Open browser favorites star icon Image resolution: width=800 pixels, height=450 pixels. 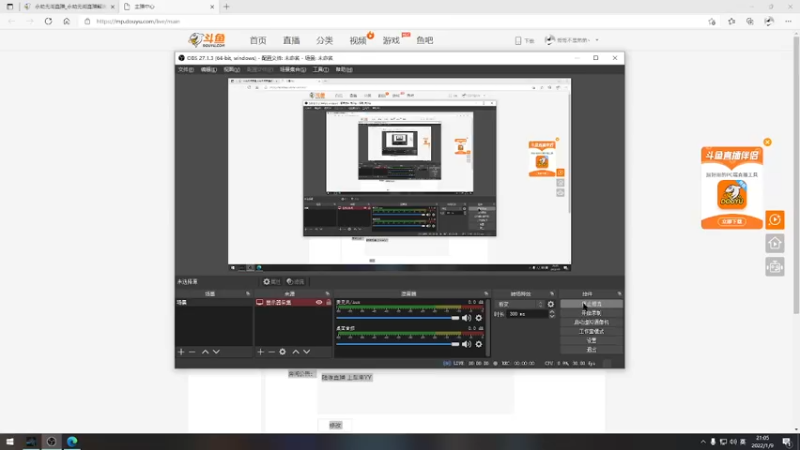coord(731,21)
